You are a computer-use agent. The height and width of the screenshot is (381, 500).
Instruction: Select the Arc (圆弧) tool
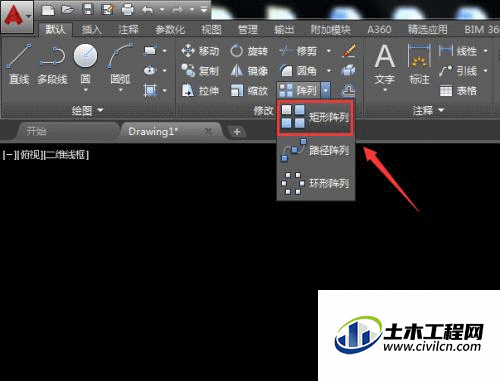pyautogui.click(x=120, y=63)
